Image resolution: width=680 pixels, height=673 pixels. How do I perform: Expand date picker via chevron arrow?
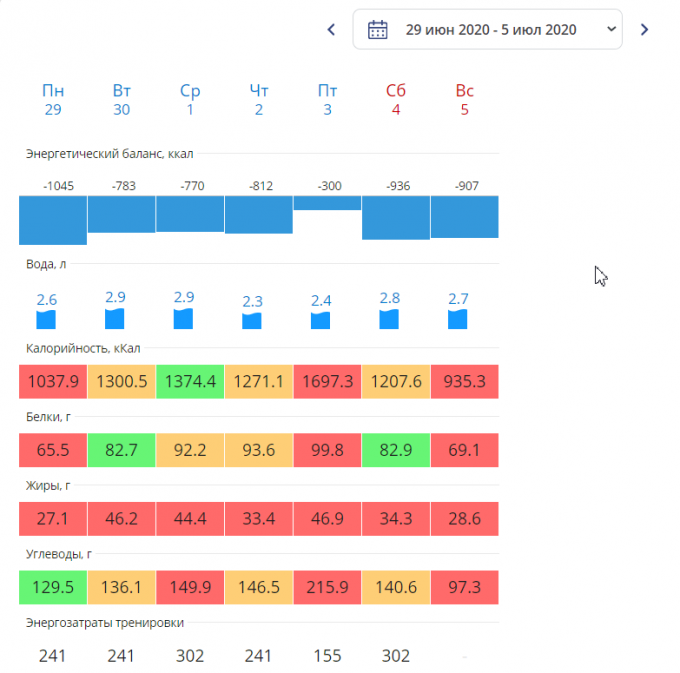611,29
